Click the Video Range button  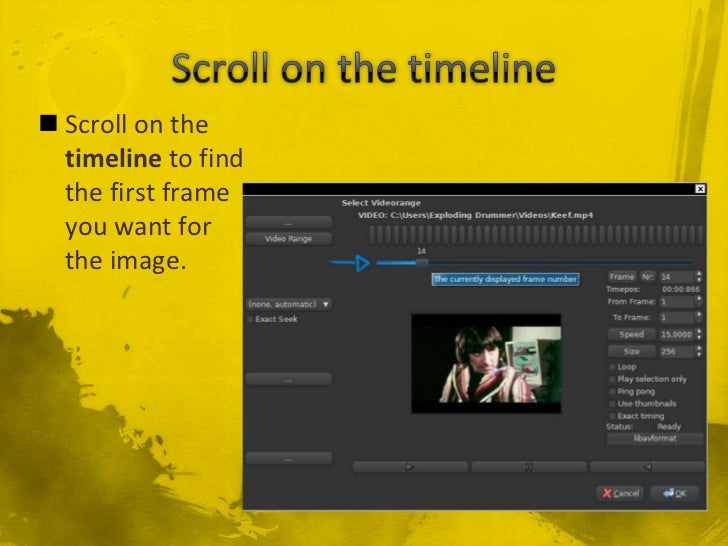tap(289, 239)
